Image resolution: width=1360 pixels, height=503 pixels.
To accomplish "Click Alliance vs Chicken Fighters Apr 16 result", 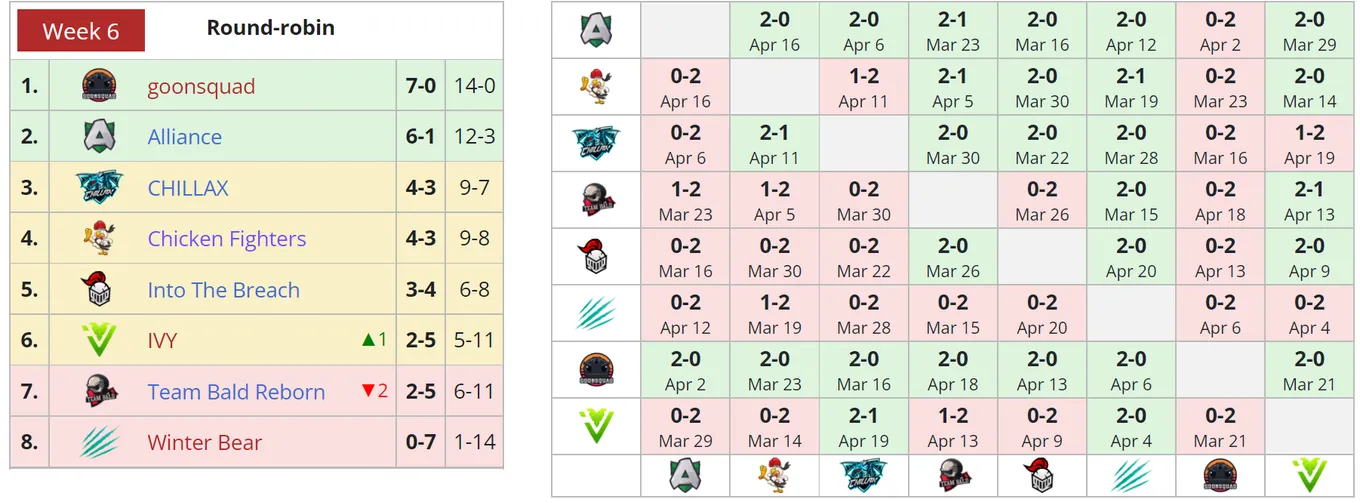I will coord(774,30).
